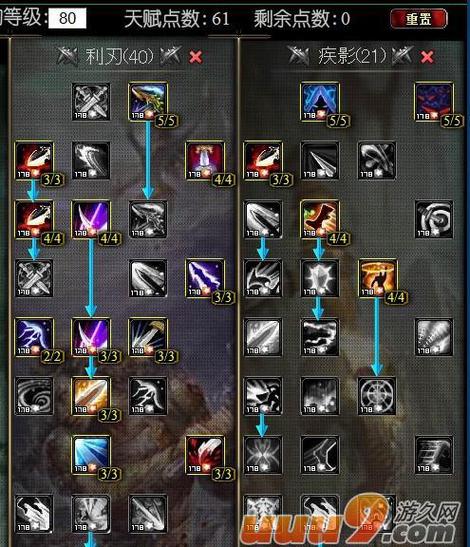Click the purple lightning 3/3 talent icon
Screen dimensions: 470x547
pos(205,278)
